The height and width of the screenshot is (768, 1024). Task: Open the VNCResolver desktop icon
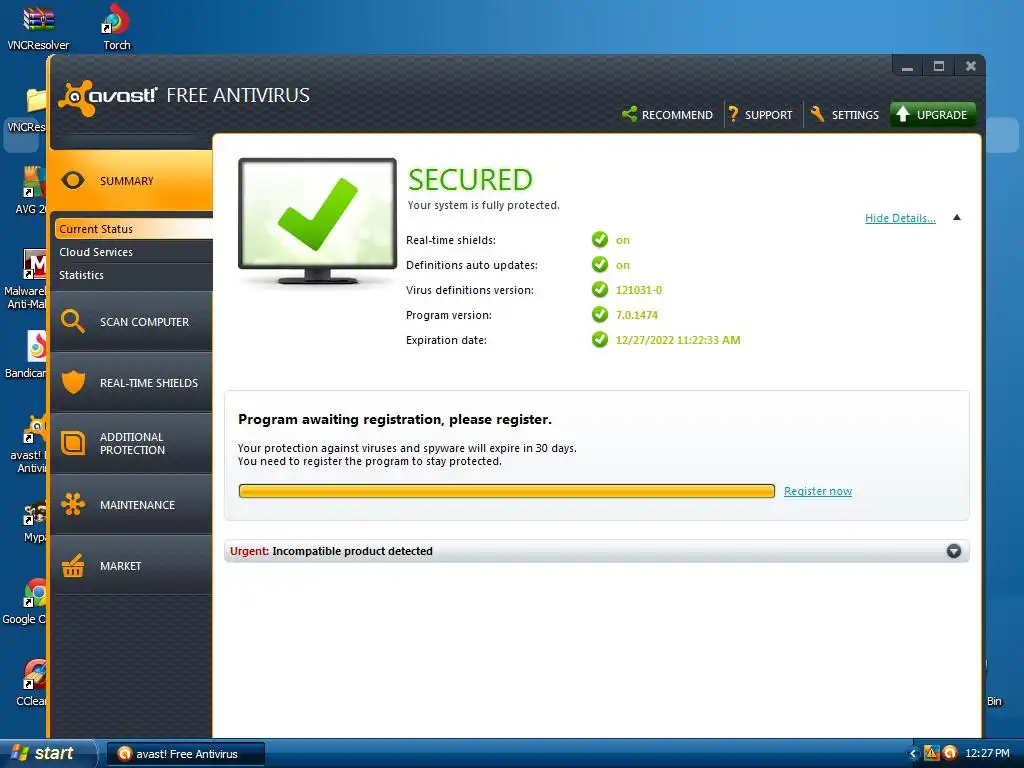click(x=38, y=27)
